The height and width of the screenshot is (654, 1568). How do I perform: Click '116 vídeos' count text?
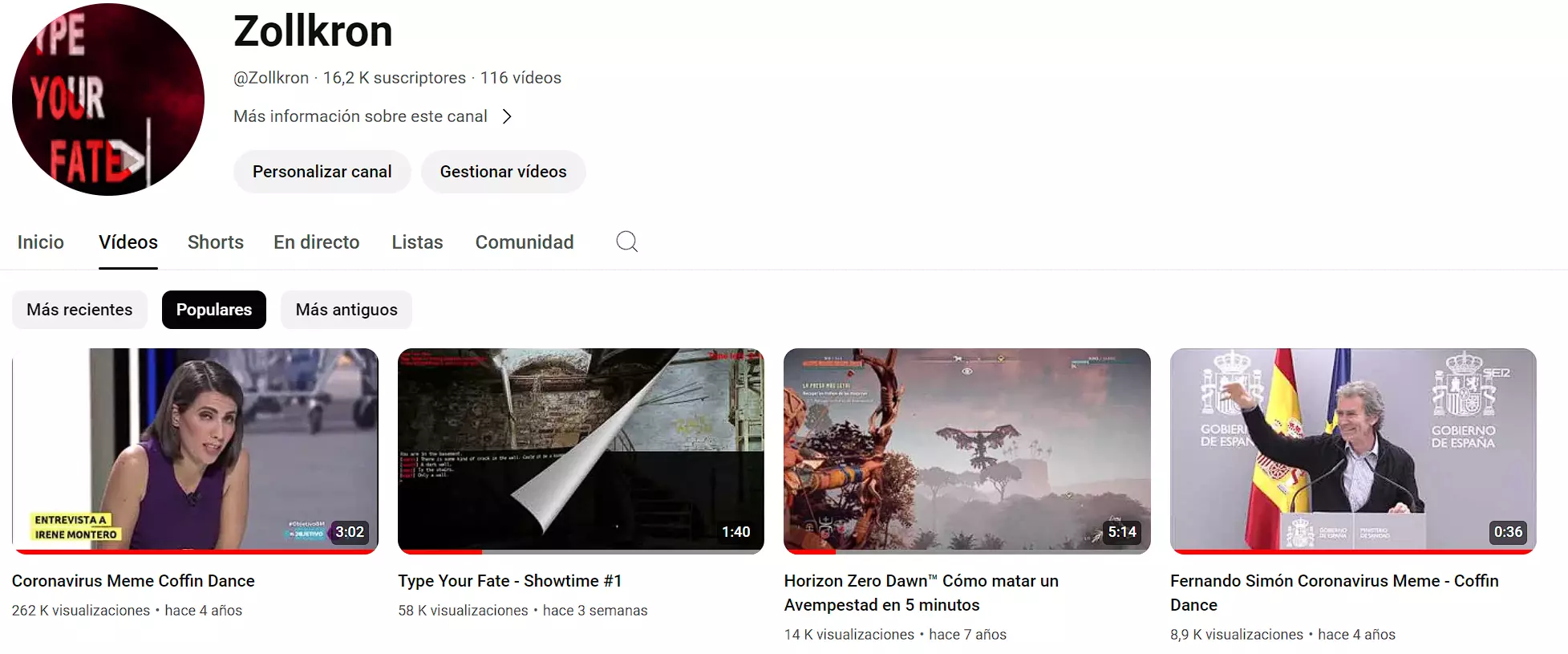coord(521,78)
